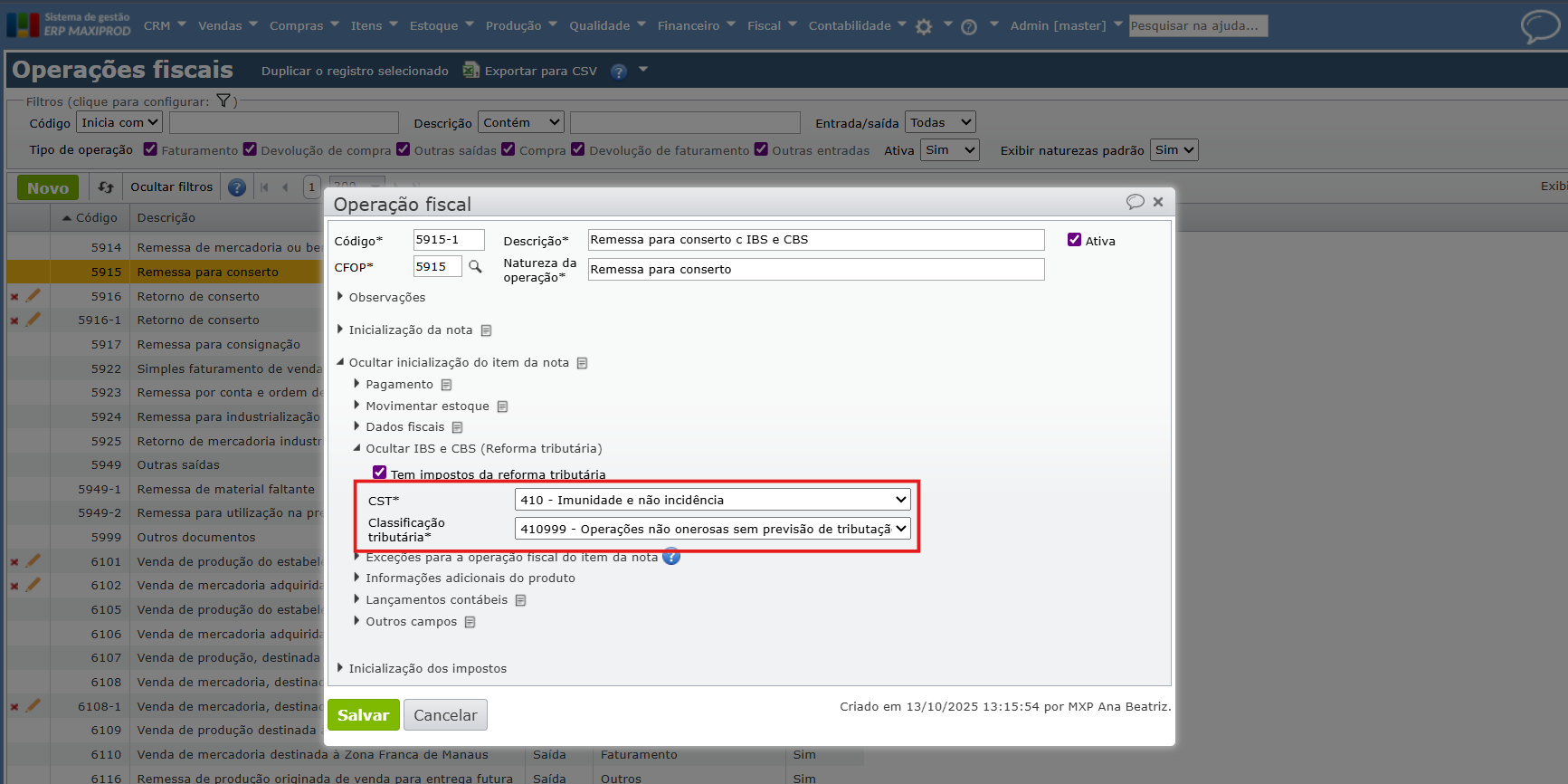Close the Operação fiscal dialog

(1158, 202)
